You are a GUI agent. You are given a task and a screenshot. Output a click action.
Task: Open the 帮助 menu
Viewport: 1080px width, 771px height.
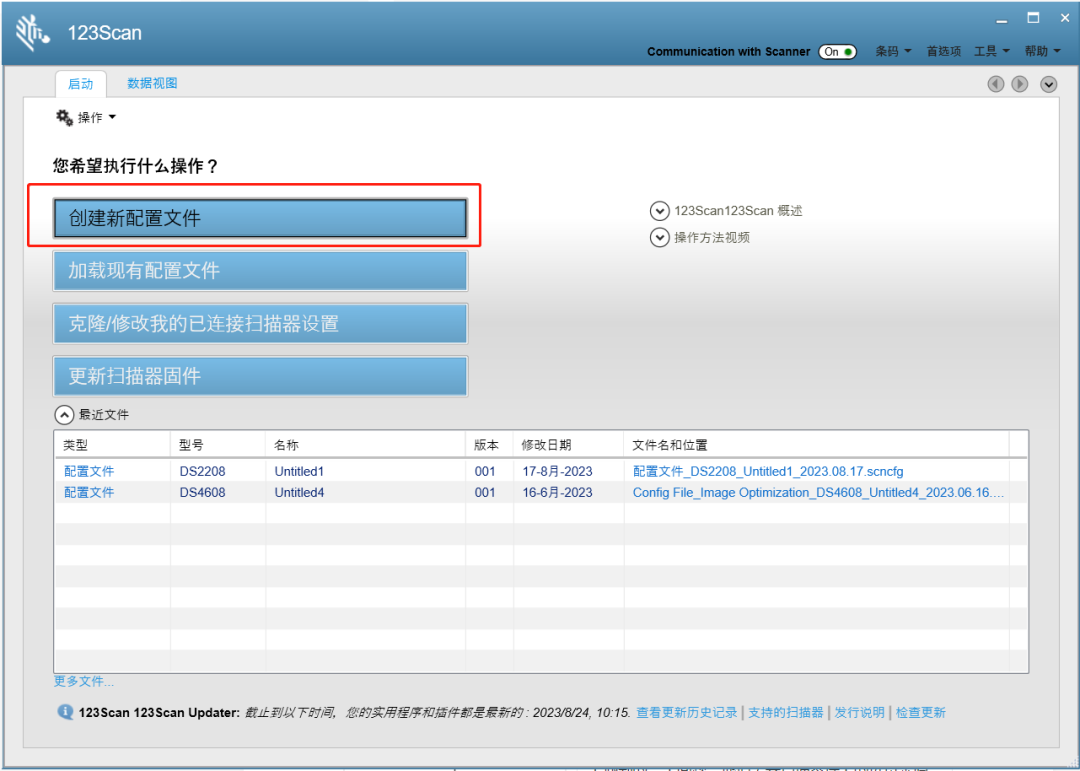[x=1042, y=52]
